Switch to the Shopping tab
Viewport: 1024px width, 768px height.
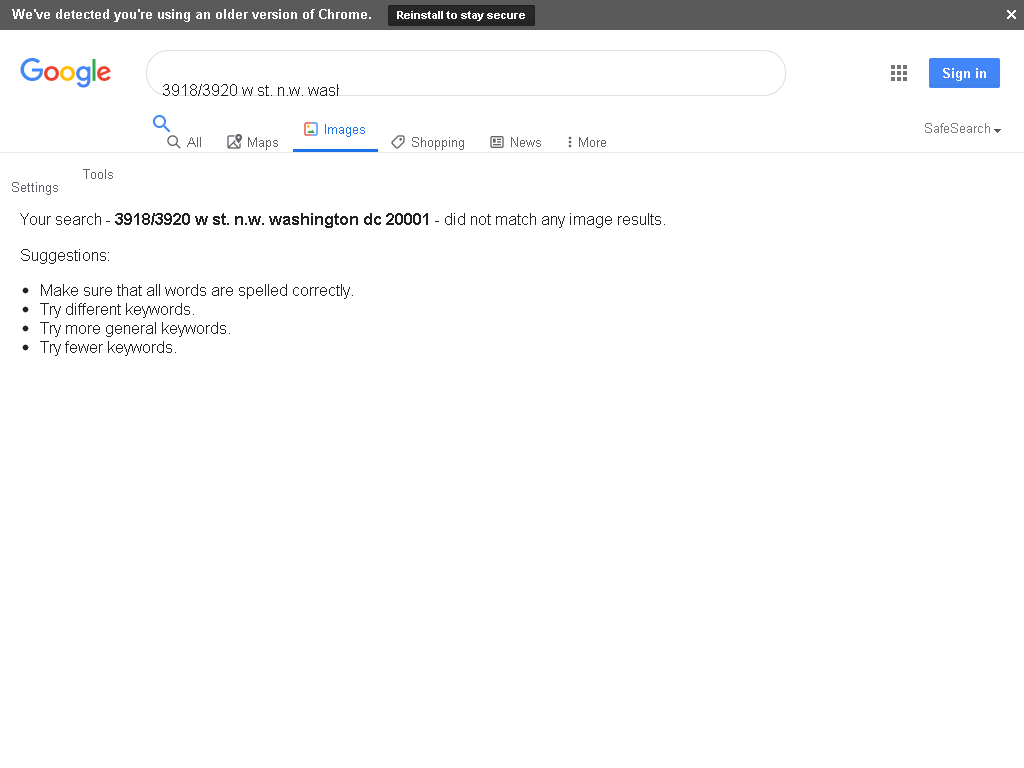428,142
